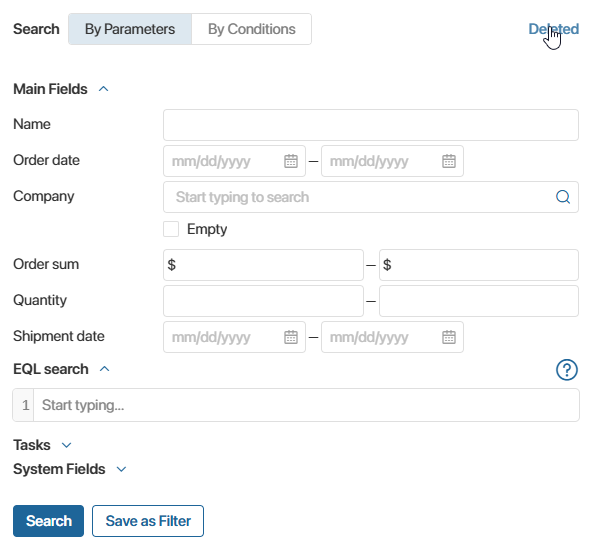This screenshot has width=589, height=548.
Task: Click the System Fields heading text
Action: pyautogui.click(x=59, y=469)
